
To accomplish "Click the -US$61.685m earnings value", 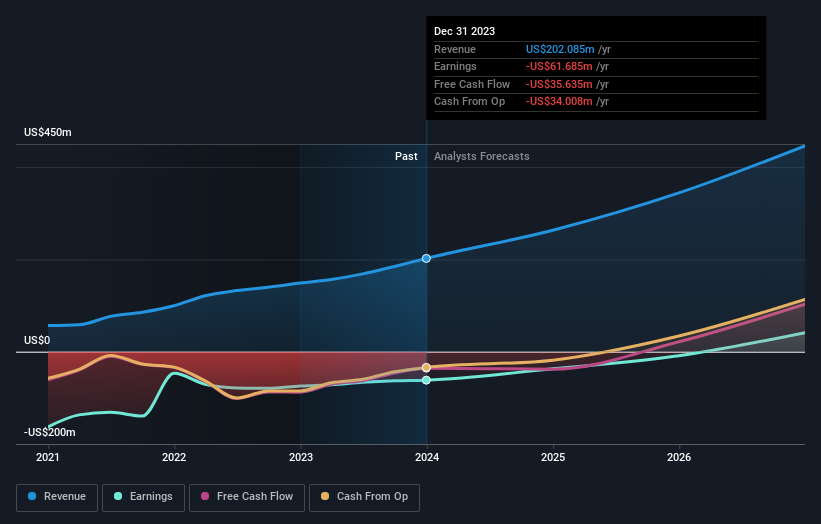I will [x=559, y=66].
